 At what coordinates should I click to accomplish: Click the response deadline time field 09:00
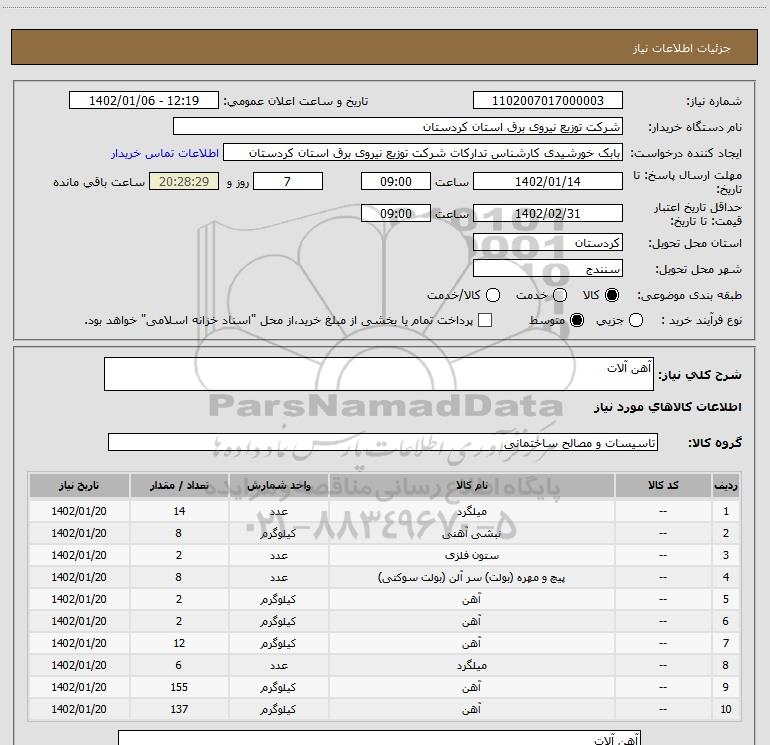(x=396, y=182)
